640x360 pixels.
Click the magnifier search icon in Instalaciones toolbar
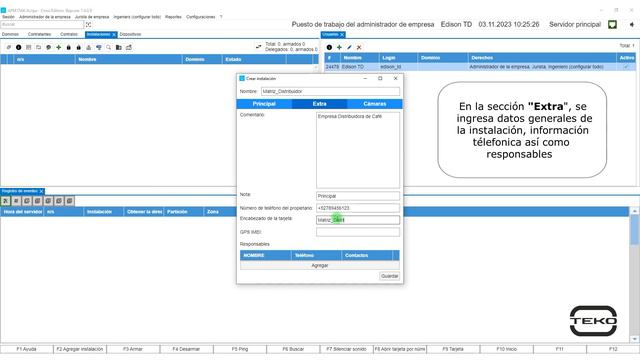[x=109, y=47]
